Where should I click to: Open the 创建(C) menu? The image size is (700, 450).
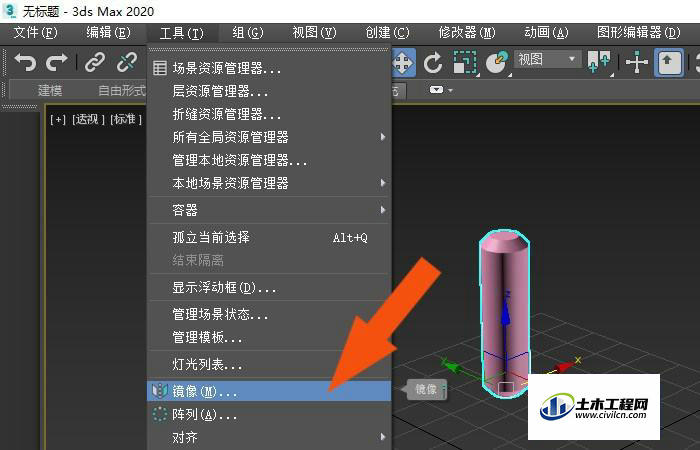coord(387,33)
